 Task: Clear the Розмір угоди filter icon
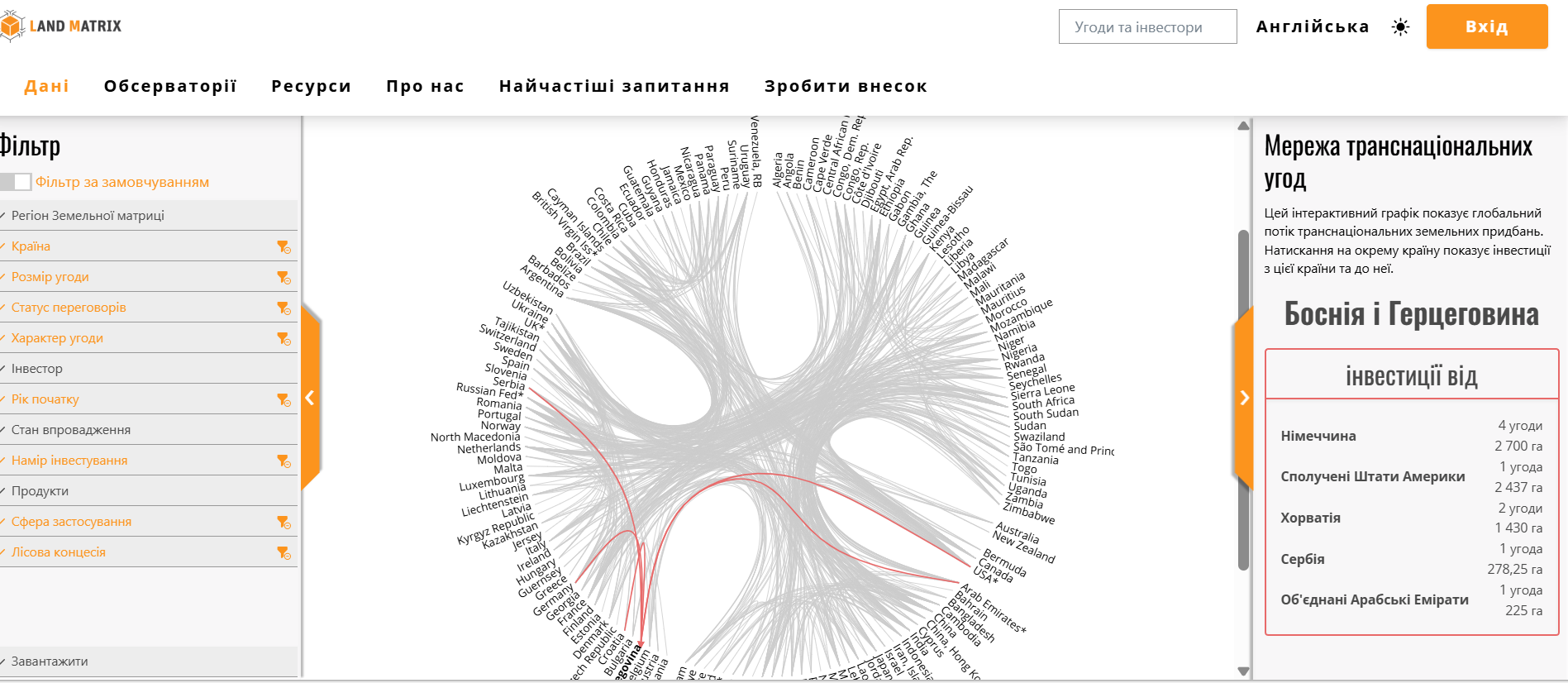pos(284,277)
